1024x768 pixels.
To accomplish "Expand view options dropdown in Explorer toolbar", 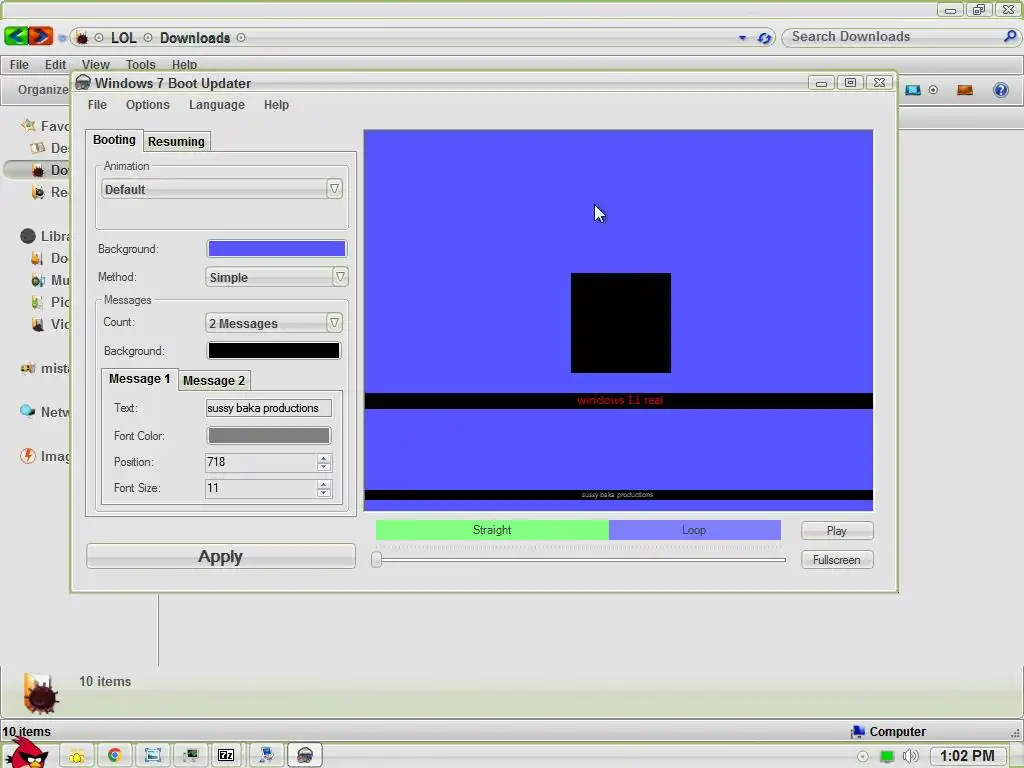I will point(933,90).
